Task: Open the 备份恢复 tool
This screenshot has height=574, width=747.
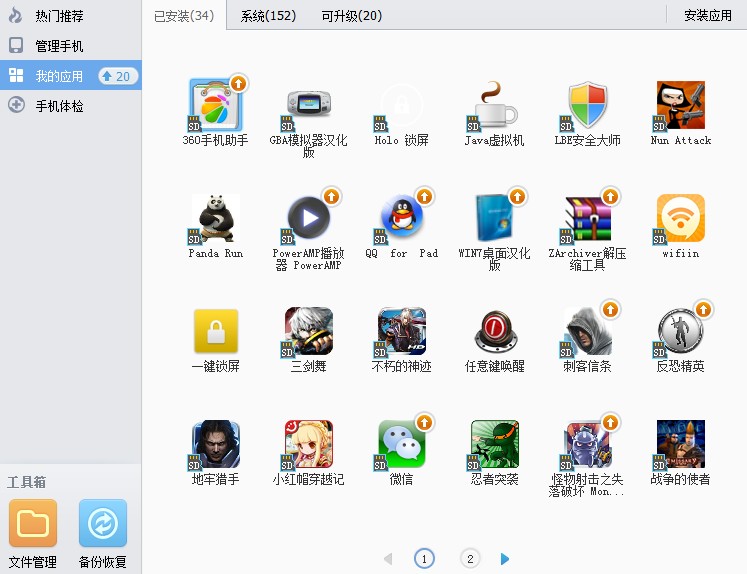Action: tap(102, 534)
